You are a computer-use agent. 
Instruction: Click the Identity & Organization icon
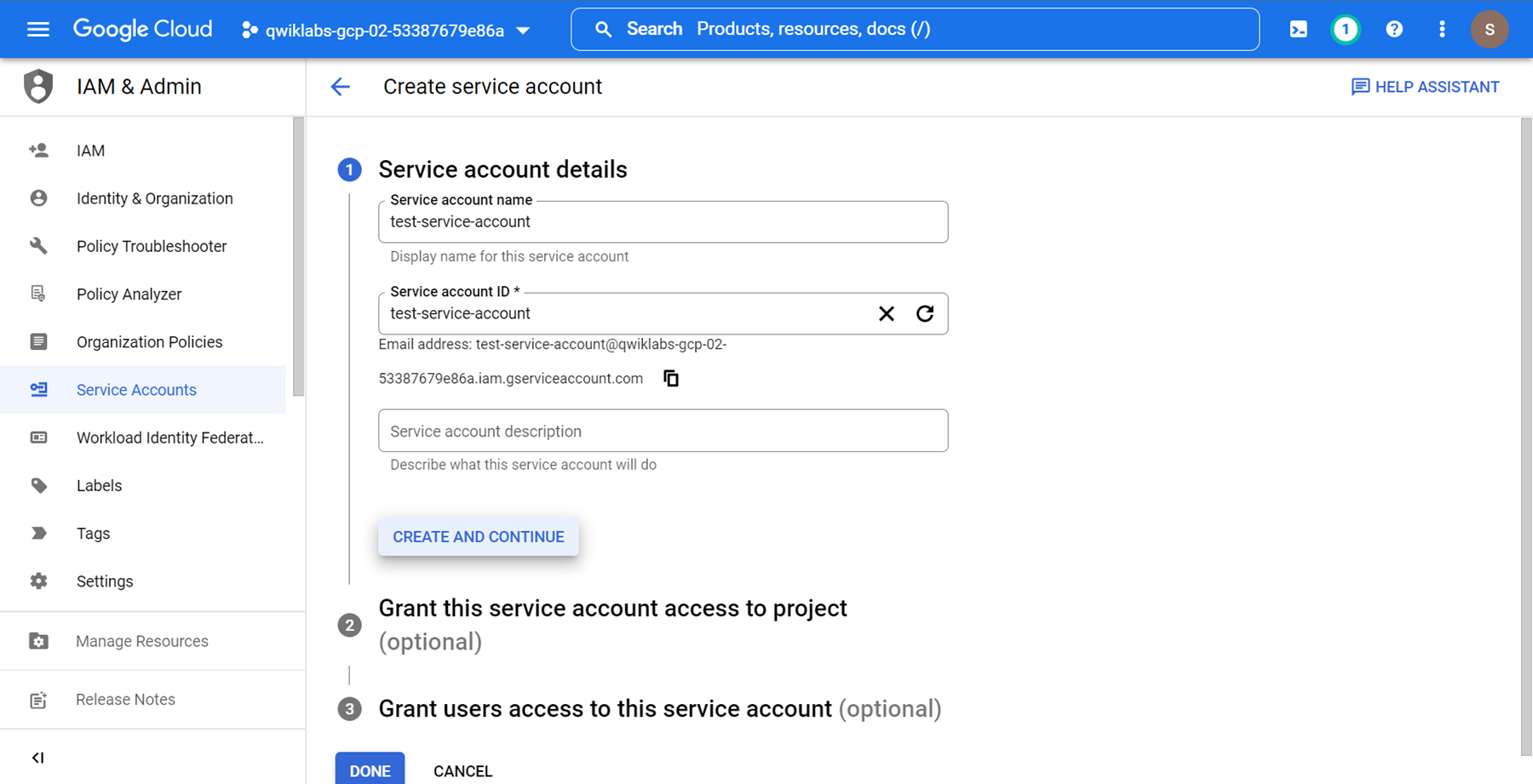[38, 198]
